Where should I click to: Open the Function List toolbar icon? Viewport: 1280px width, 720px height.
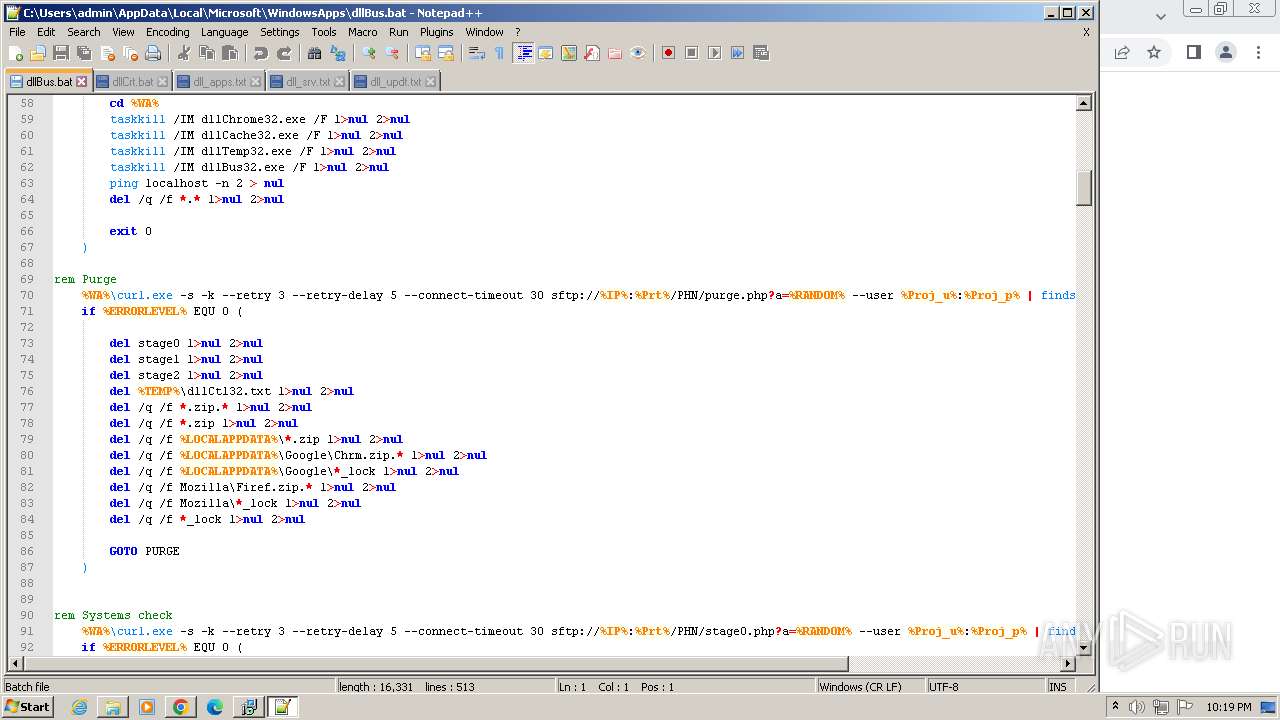click(x=592, y=53)
